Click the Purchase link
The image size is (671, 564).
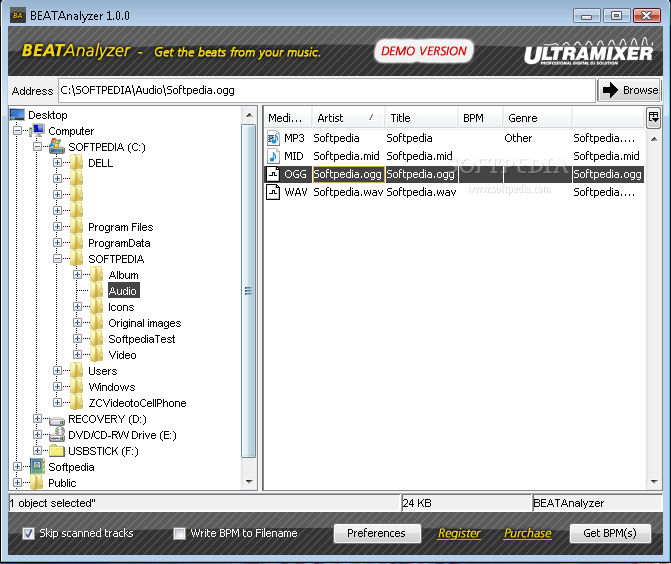tap(528, 533)
